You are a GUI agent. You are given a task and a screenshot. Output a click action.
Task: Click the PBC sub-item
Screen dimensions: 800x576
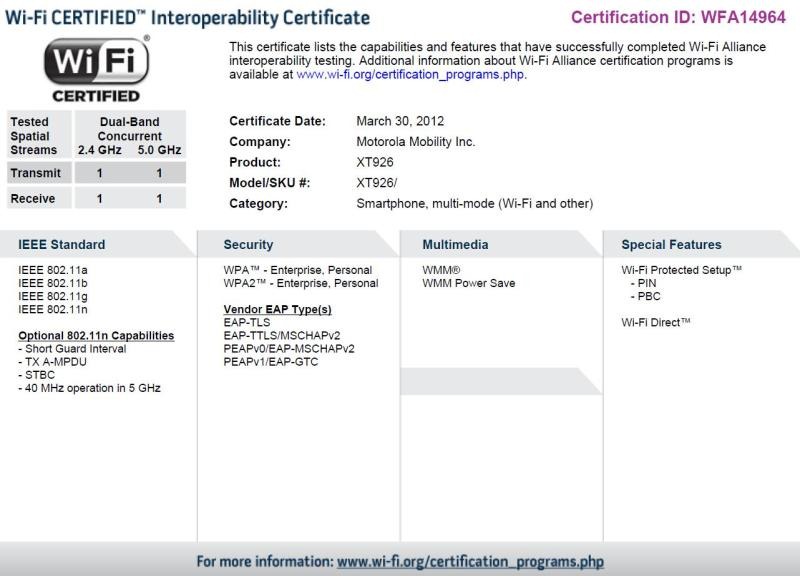click(x=645, y=296)
